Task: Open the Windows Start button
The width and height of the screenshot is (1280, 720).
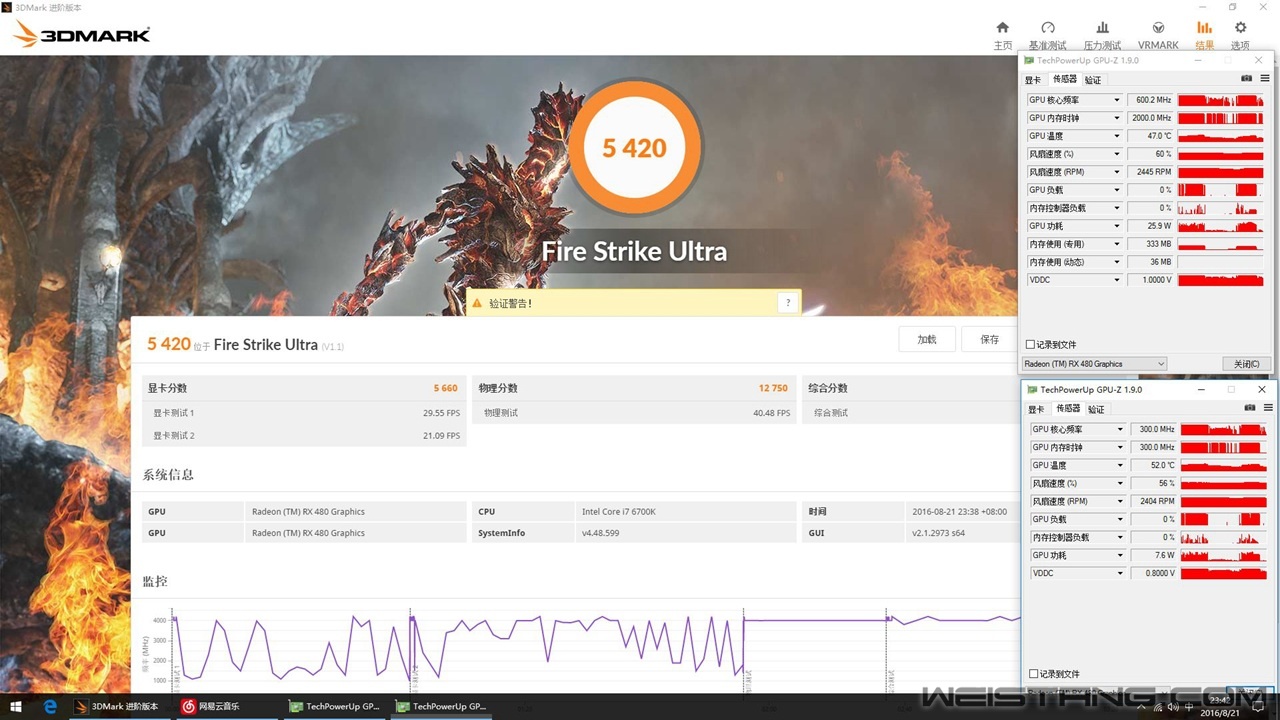Action: coord(16,706)
